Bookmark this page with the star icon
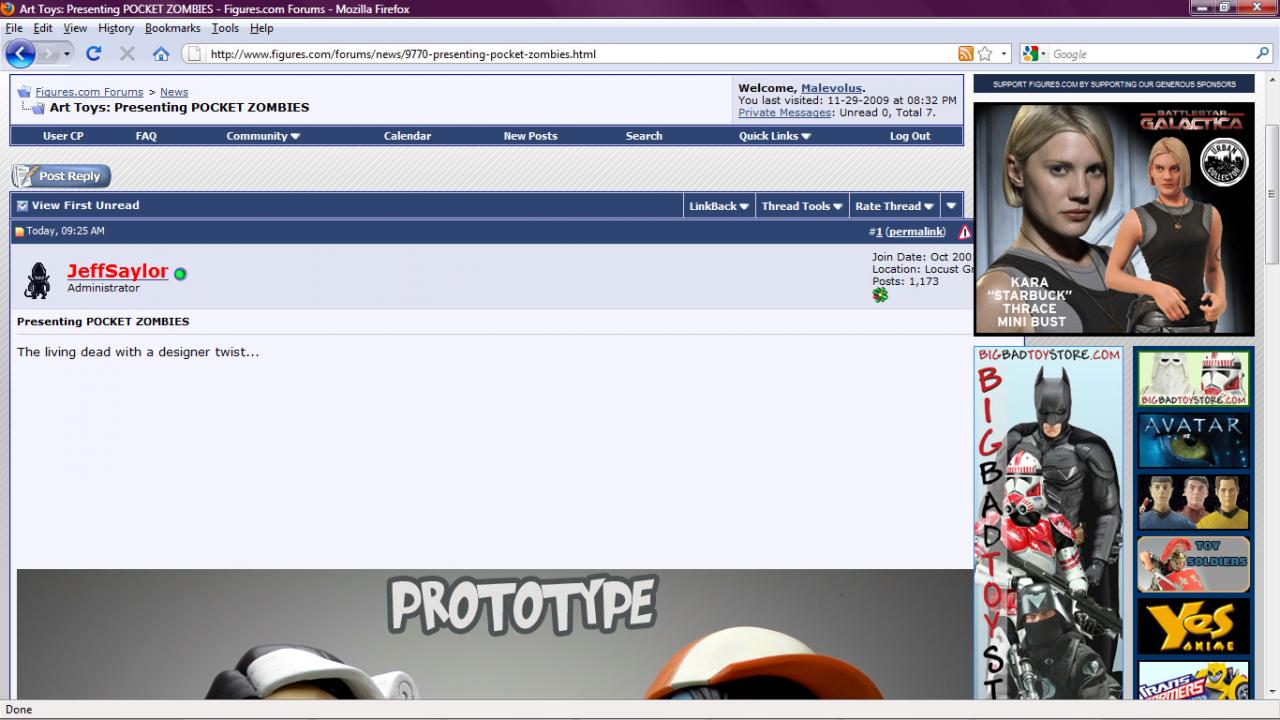 [x=985, y=54]
